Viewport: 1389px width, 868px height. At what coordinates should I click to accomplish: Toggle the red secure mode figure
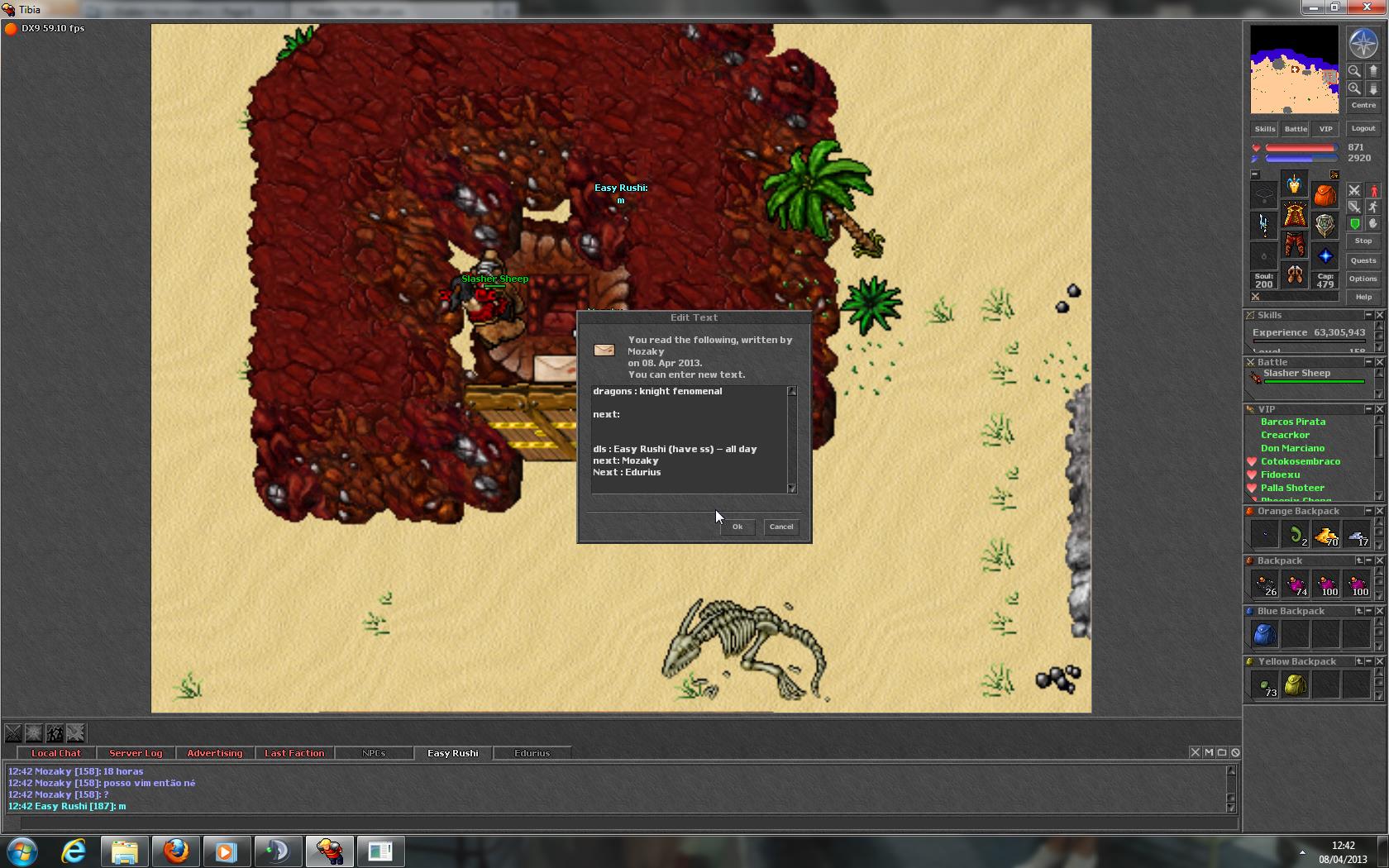pyautogui.click(x=1373, y=191)
